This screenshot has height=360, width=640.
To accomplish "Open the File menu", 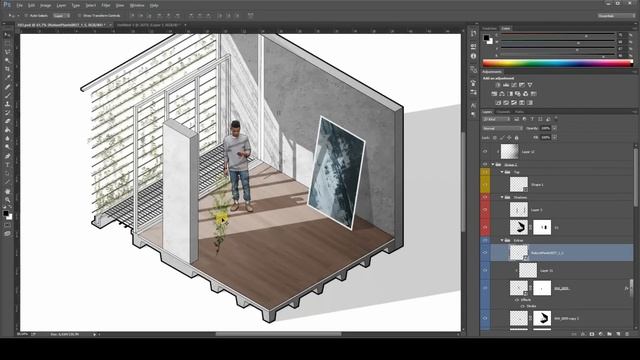I will tap(20, 6).
